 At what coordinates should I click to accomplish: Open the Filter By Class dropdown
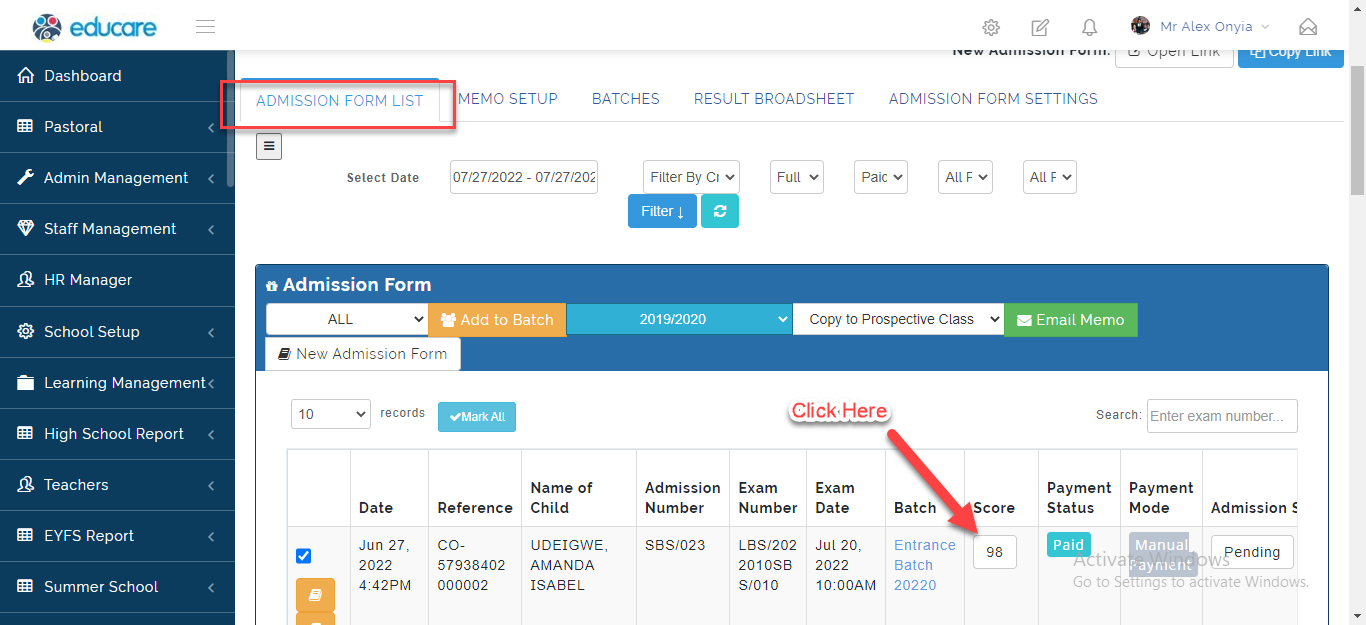[x=691, y=177]
